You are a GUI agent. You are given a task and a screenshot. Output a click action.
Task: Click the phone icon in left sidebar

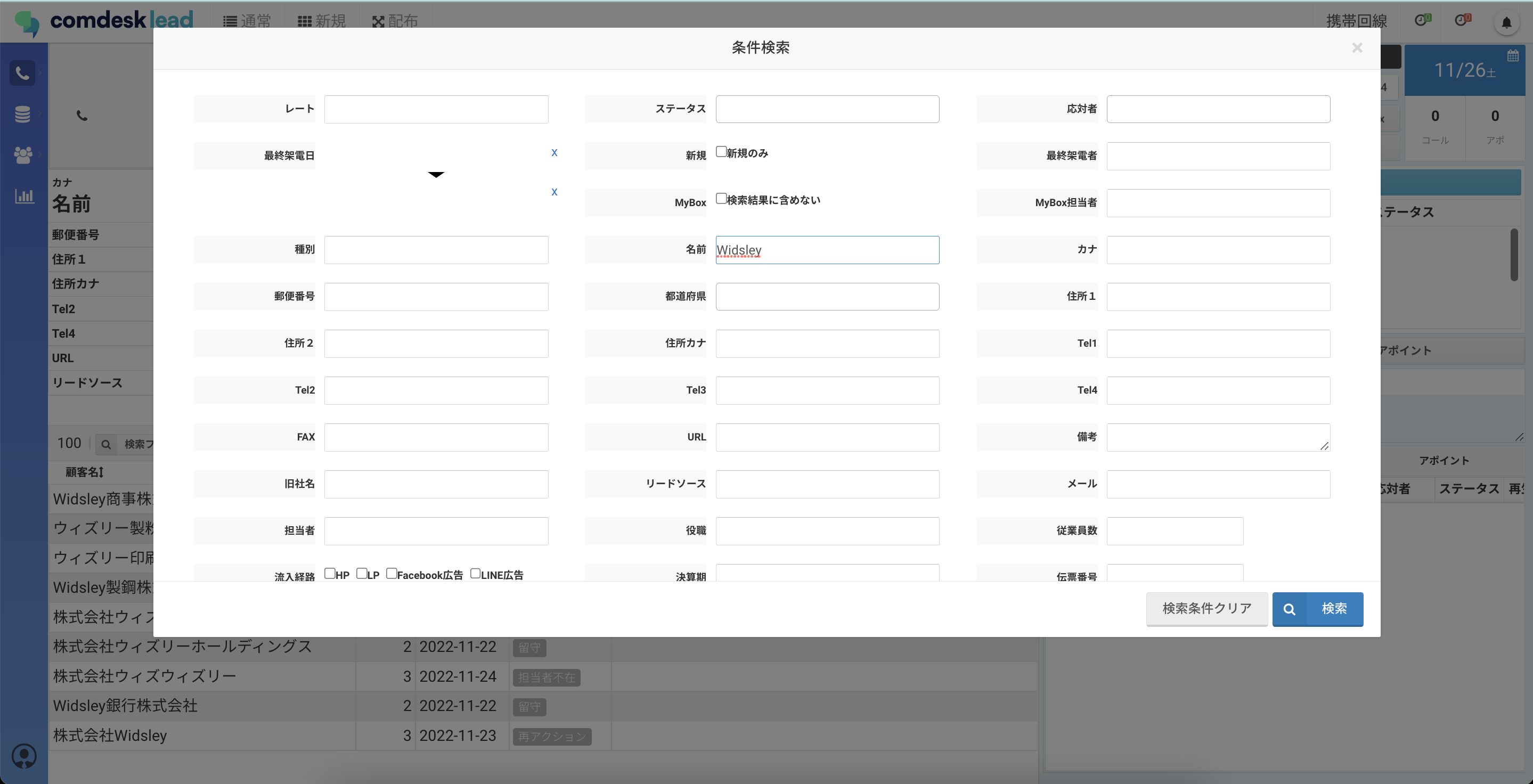tap(22, 73)
